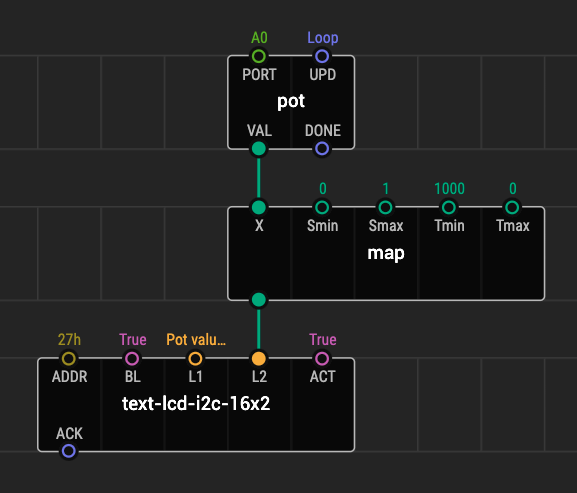Select the text-lcd-i2c-16x2 node label

[x=196, y=404]
